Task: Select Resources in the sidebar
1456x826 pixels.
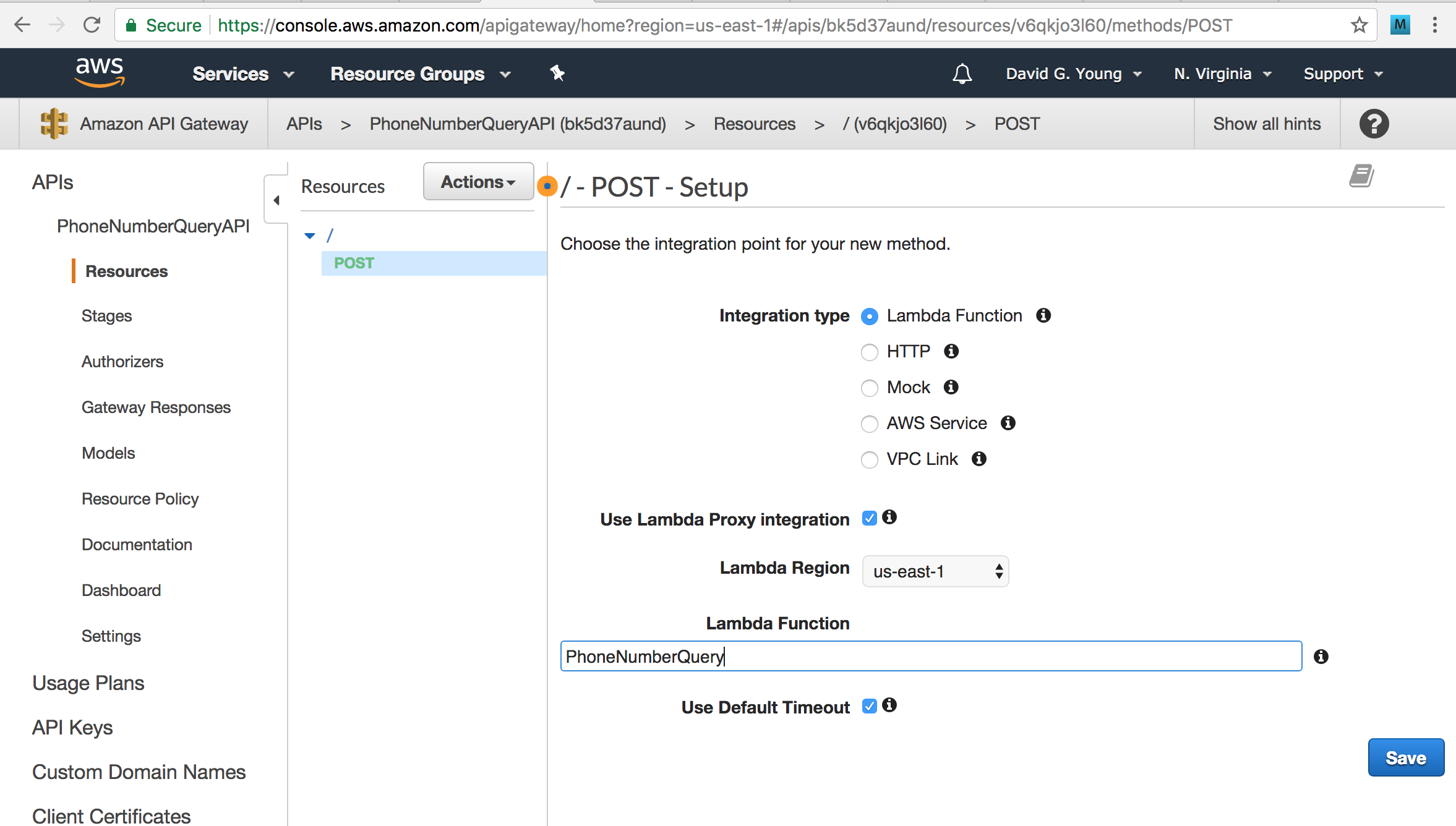Action: click(126, 271)
